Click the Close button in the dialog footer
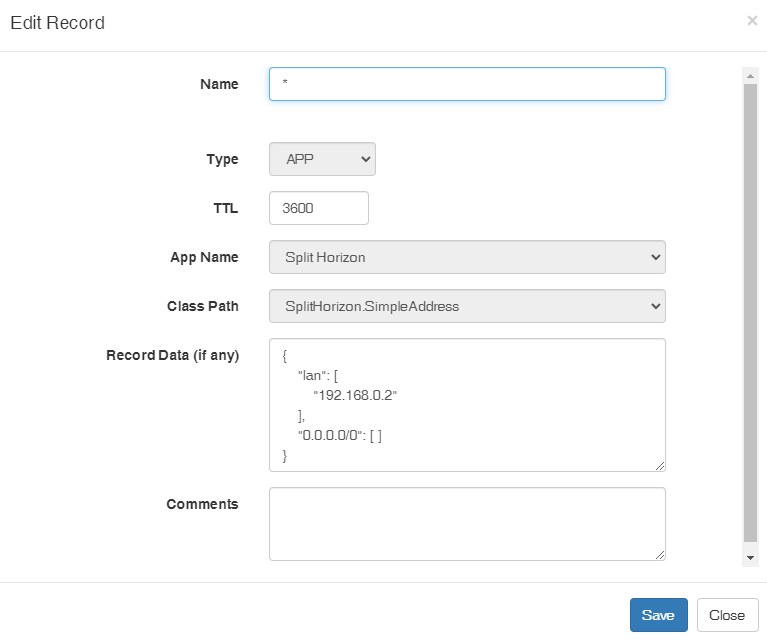This screenshot has width=767, height=640. pos(727,615)
